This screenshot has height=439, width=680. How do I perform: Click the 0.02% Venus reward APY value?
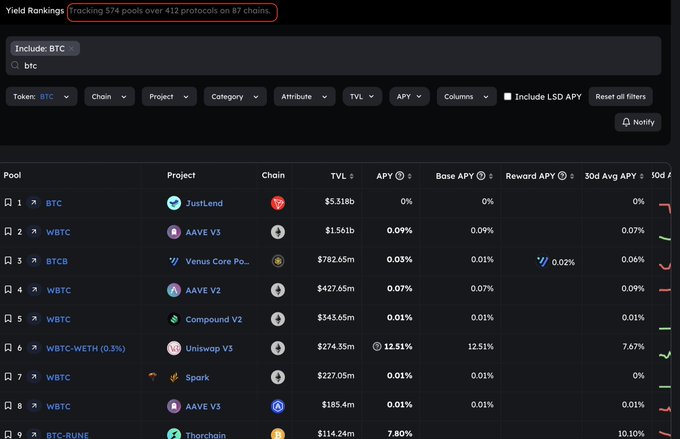tap(563, 262)
